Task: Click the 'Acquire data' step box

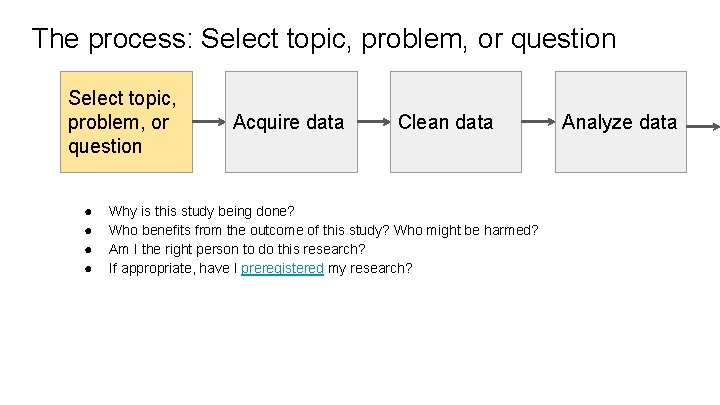Action: (290, 122)
